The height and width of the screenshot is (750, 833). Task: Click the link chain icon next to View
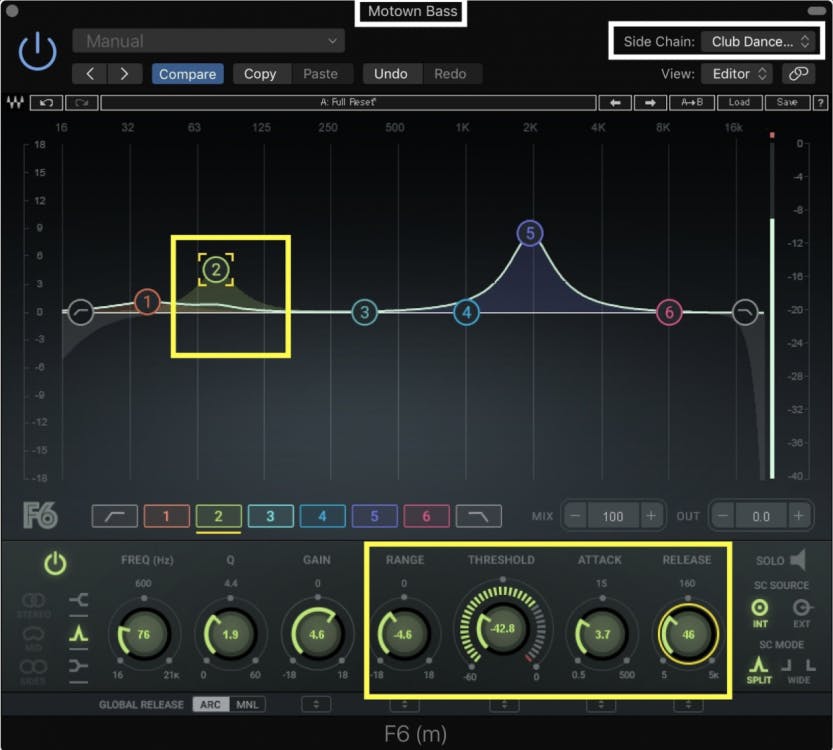click(x=798, y=74)
